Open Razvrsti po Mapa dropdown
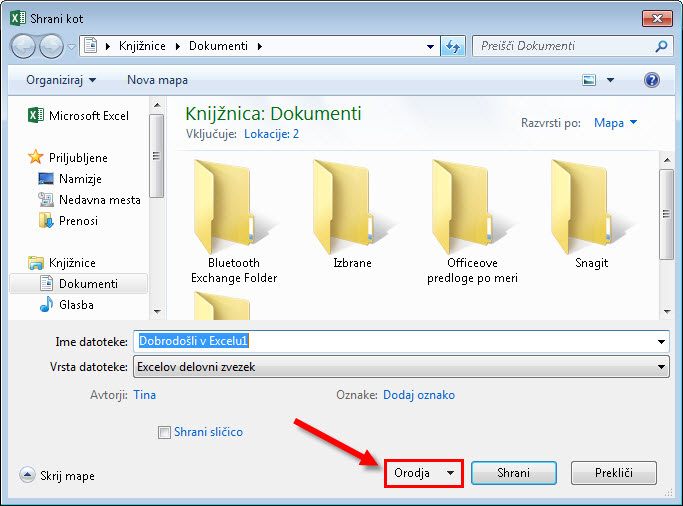Screen dimensions: 683x506 (x=615, y=123)
